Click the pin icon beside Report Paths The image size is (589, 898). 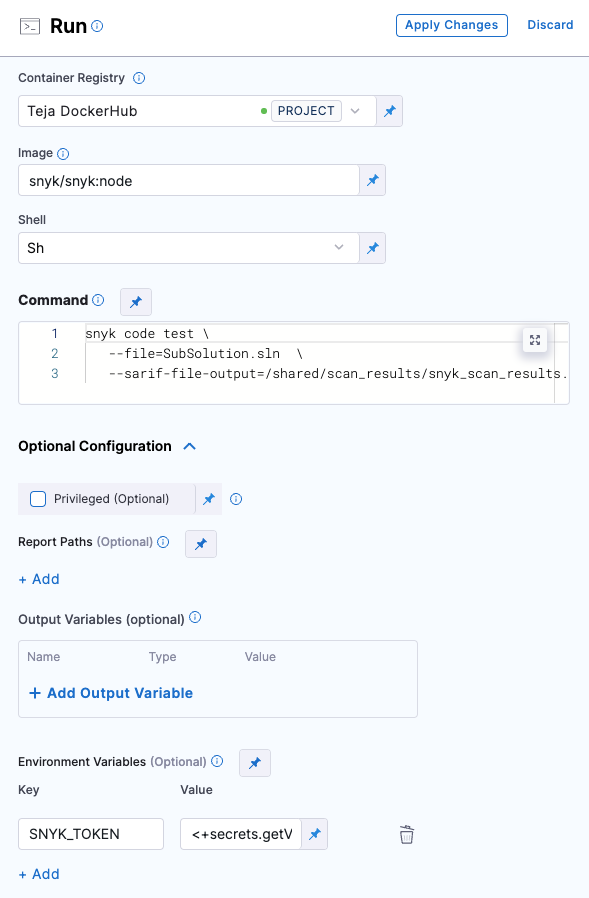(201, 544)
